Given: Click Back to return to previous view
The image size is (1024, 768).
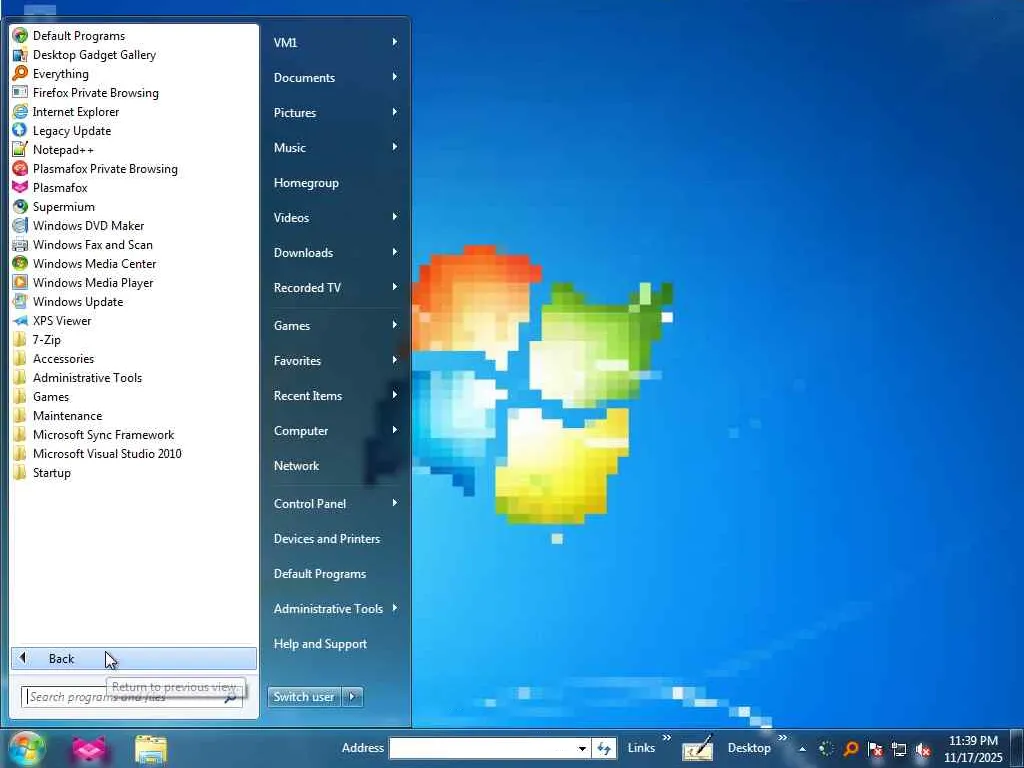Looking at the screenshot, I should pyautogui.click(x=134, y=658).
